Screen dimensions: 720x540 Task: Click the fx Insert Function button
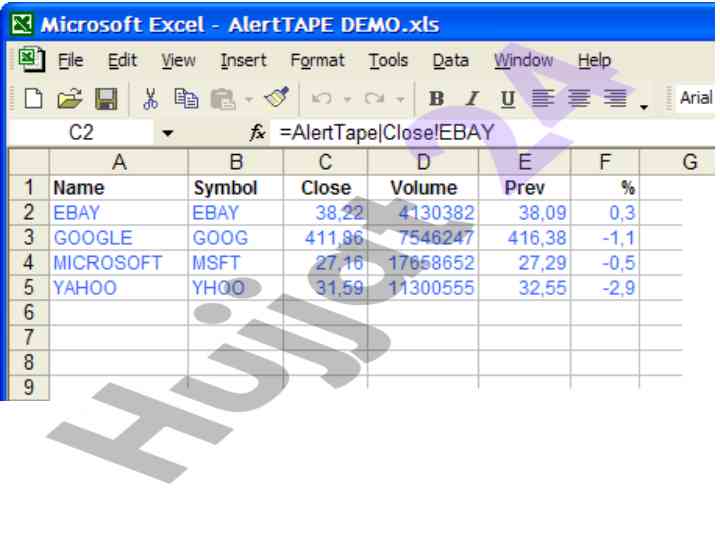tap(258, 133)
